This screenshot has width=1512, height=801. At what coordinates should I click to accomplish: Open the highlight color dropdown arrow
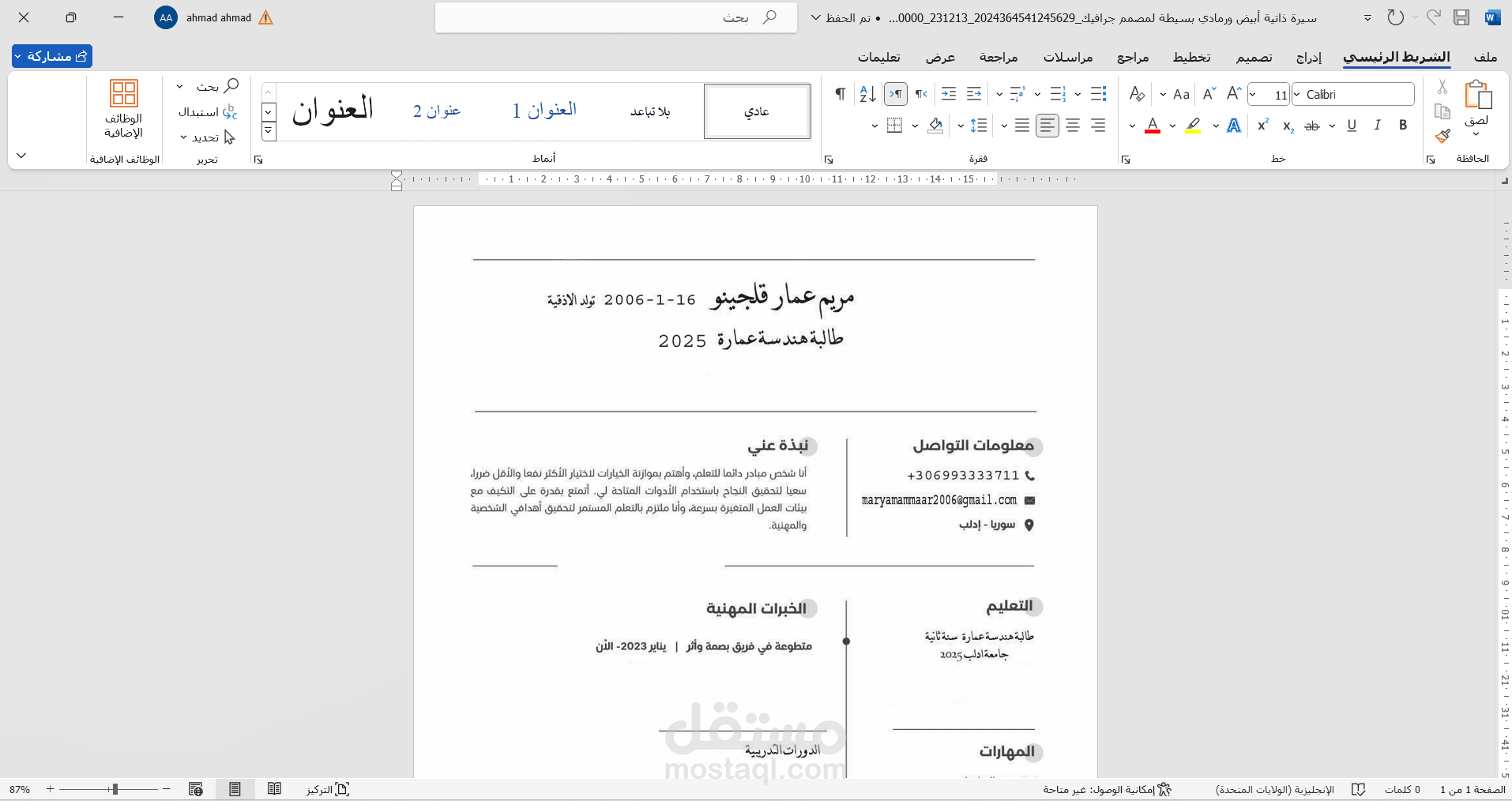tap(1172, 126)
